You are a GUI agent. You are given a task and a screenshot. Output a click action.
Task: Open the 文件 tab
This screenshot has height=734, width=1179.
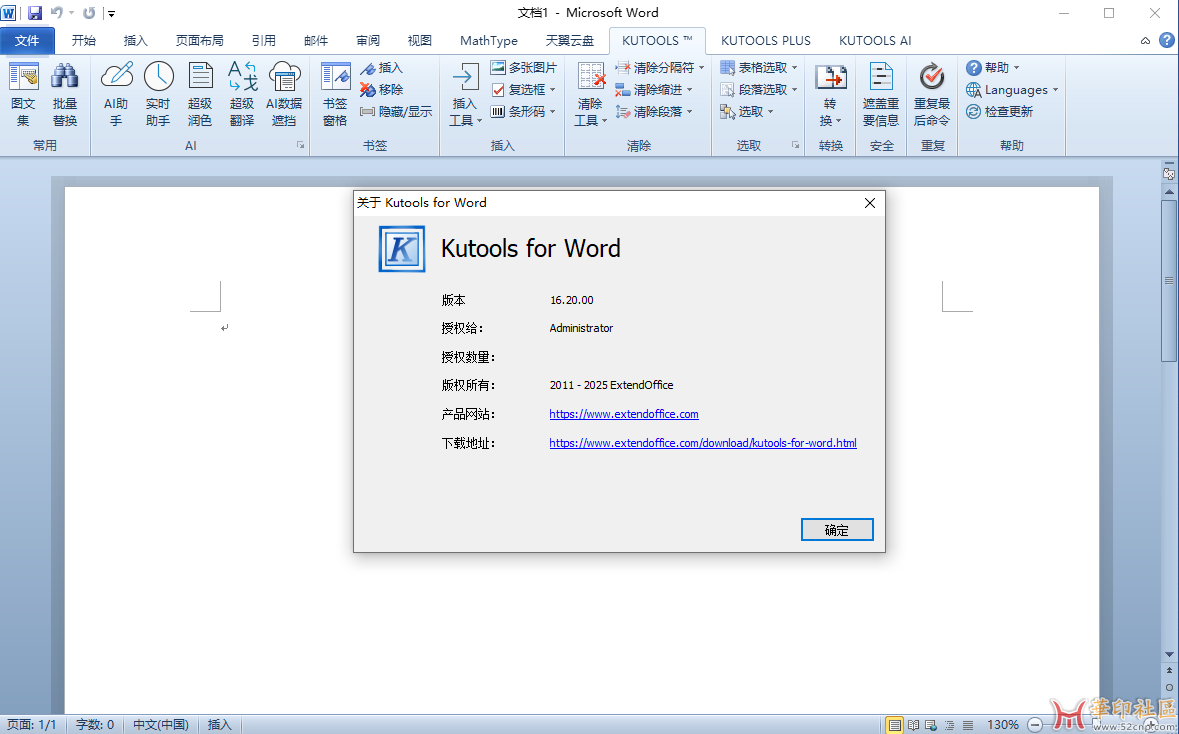[x=27, y=41]
